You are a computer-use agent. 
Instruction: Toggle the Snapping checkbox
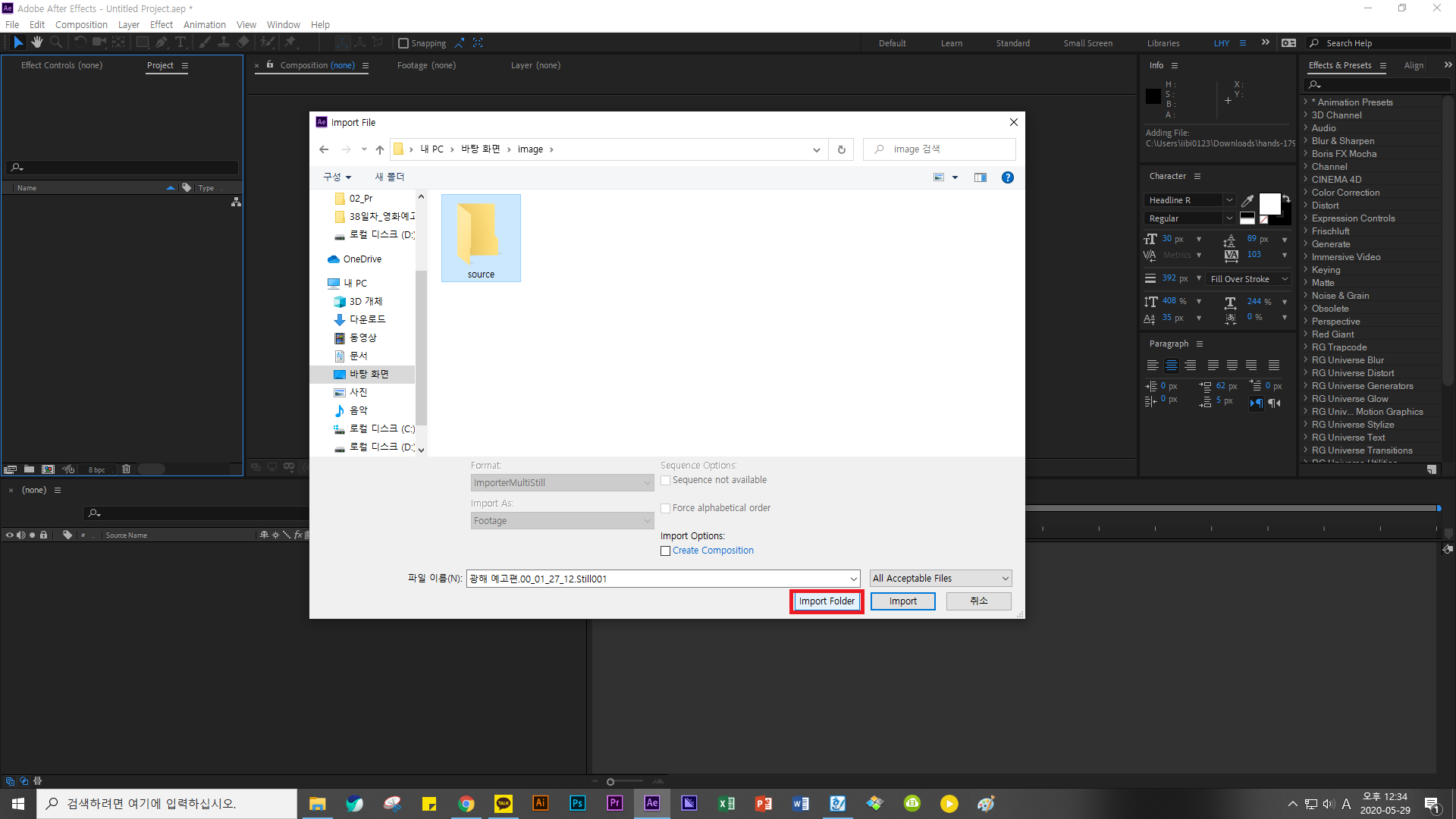[x=403, y=43]
